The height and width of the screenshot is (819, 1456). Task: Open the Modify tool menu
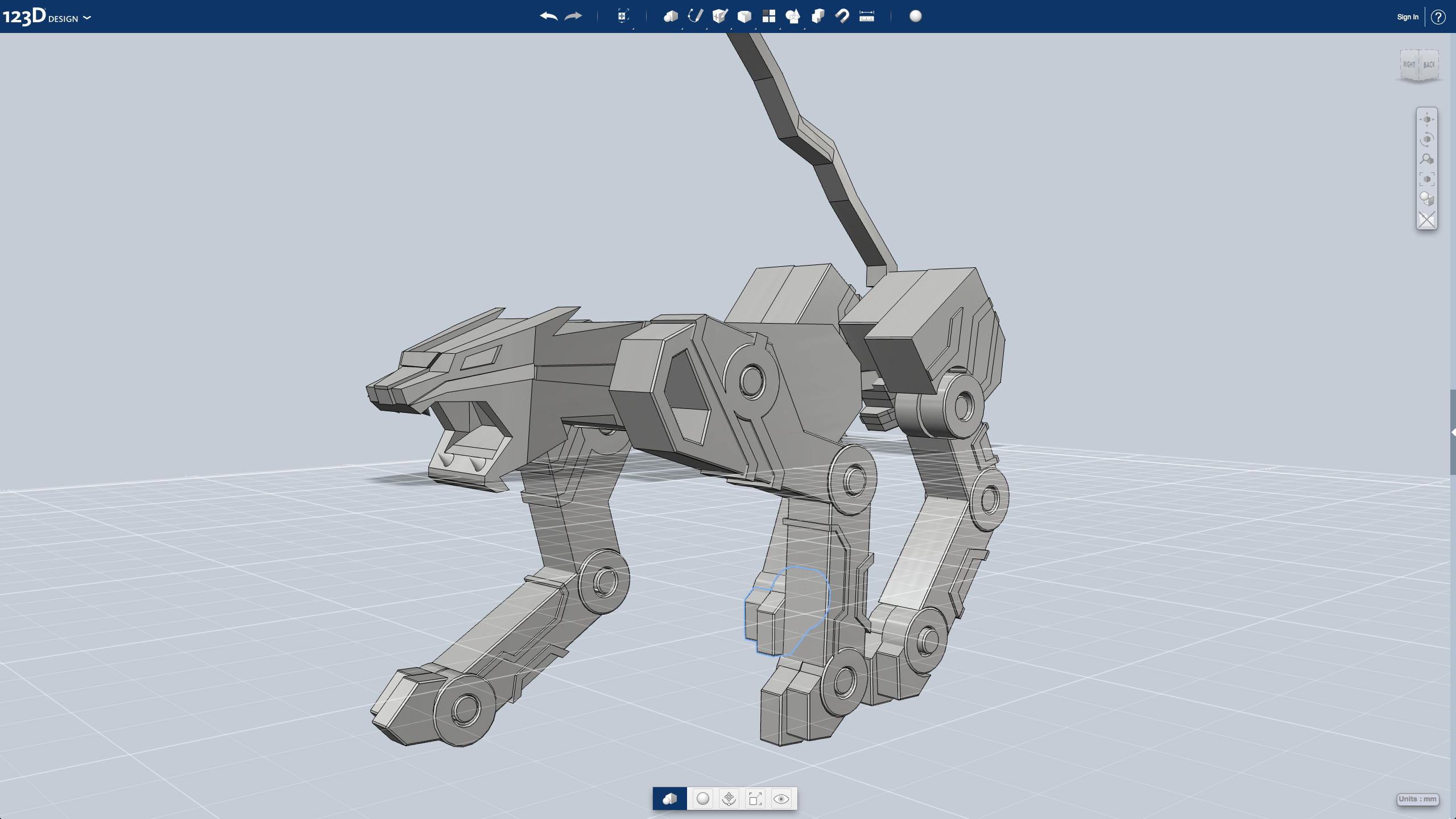pos(744,16)
